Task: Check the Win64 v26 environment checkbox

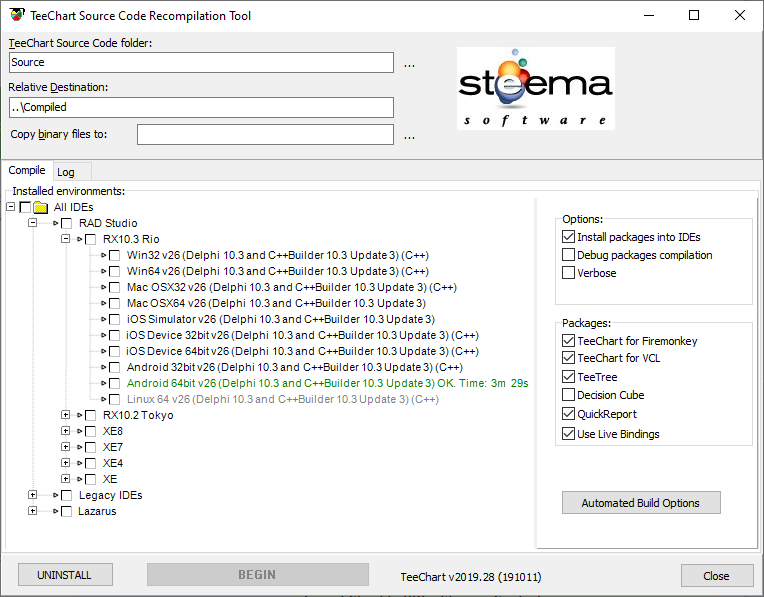Action: (115, 271)
